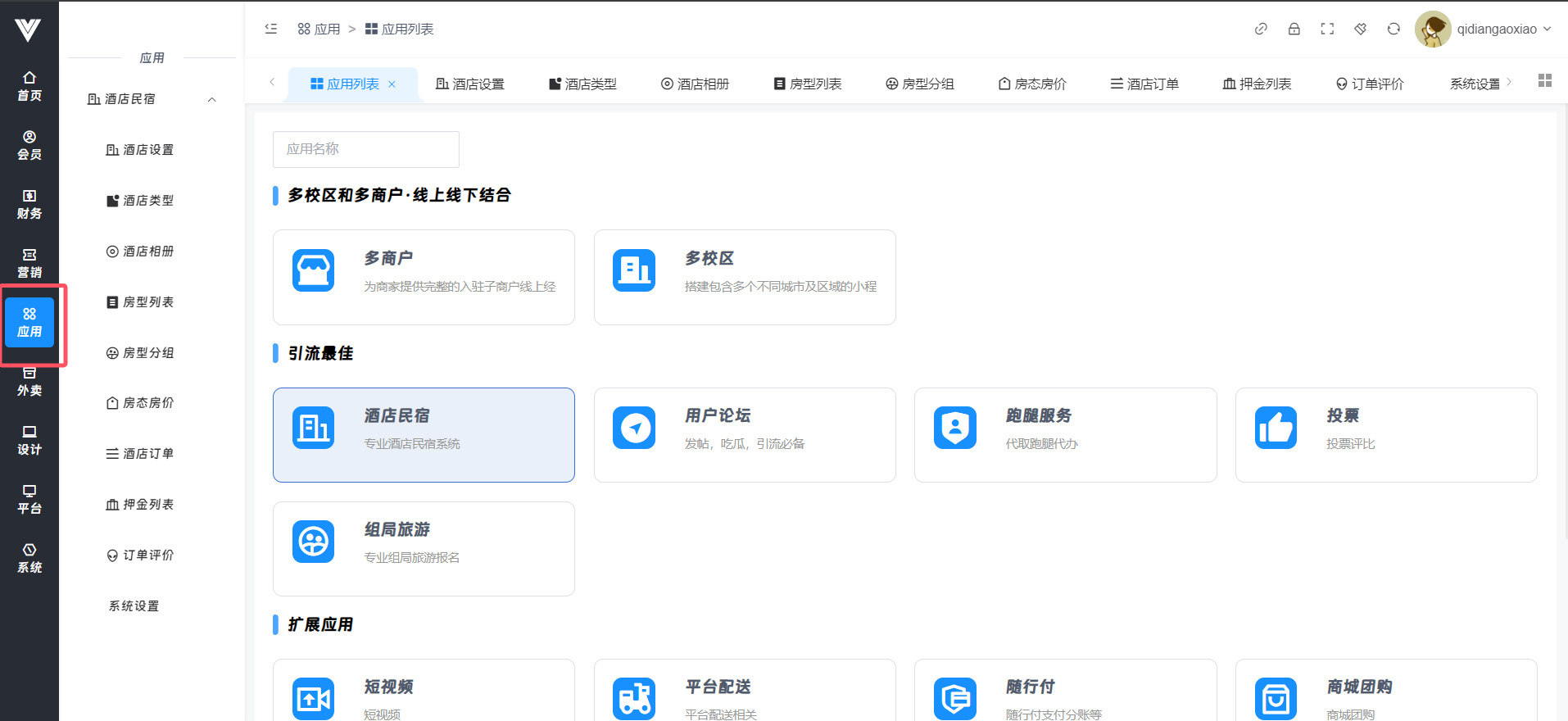Toggle fullscreen mode icon
The image size is (1568, 721).
1327,29
